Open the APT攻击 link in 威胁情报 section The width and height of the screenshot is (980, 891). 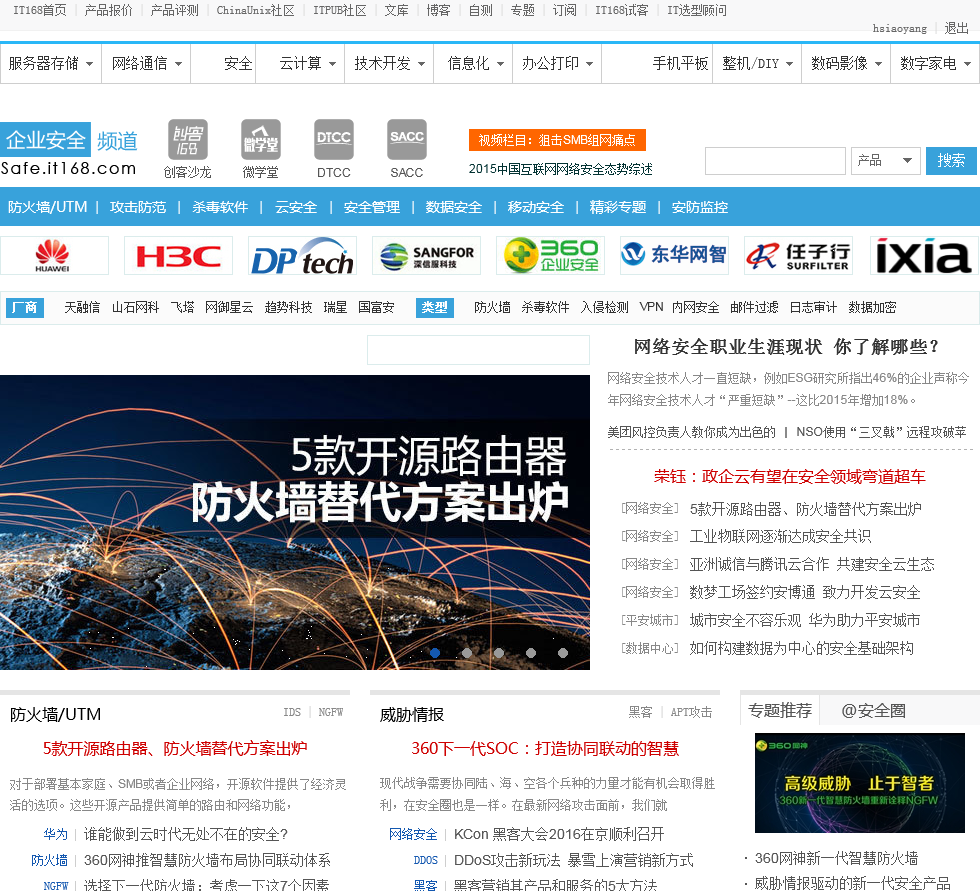[691, 712]
